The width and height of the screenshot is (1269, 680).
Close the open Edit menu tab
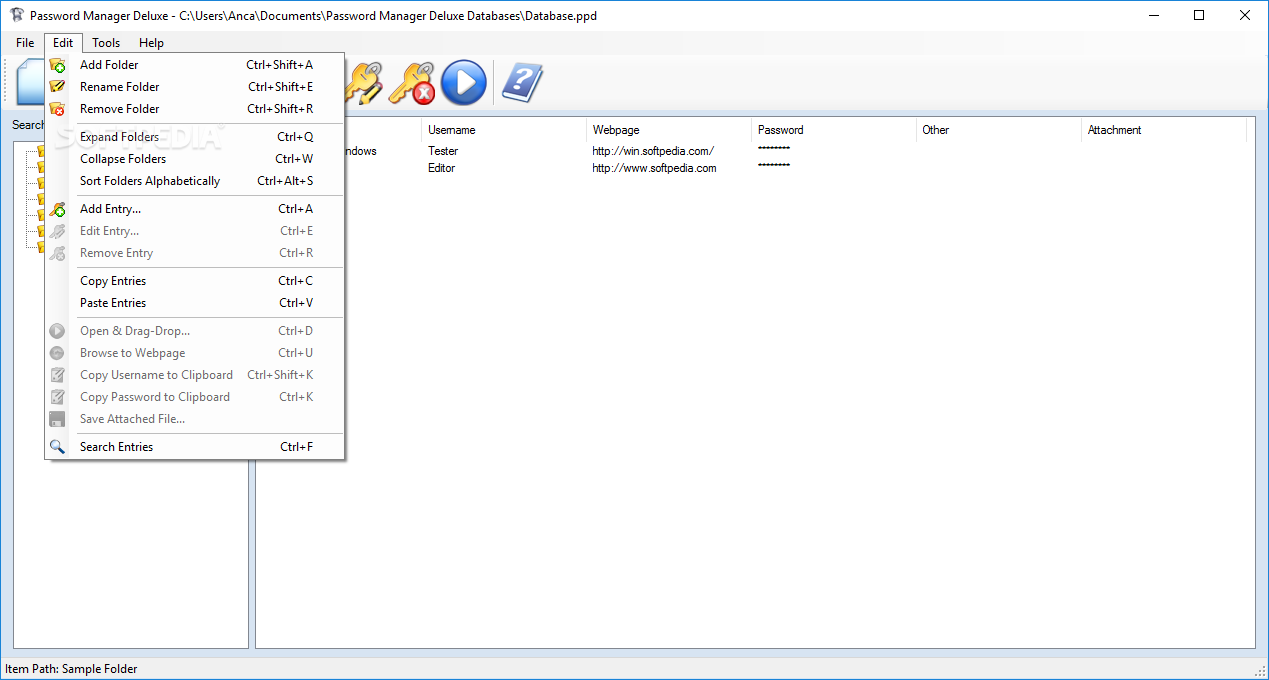point(63,43)
